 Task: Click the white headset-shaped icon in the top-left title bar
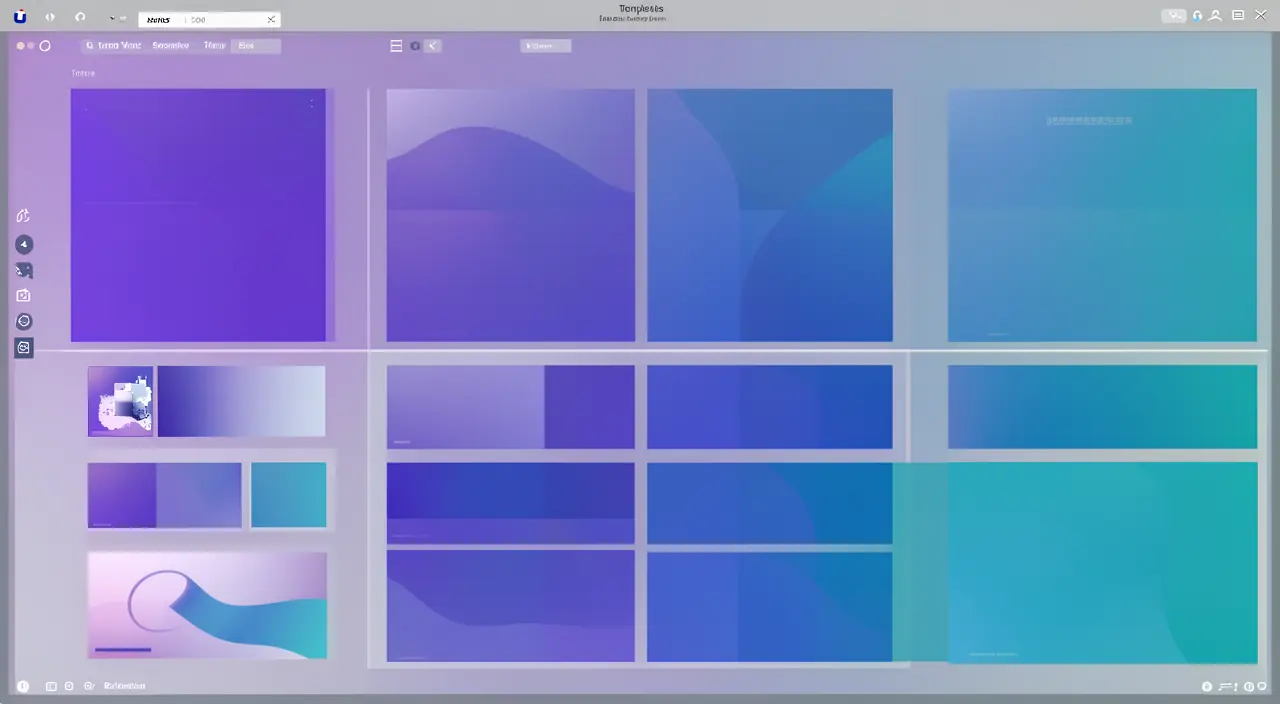[81, 18]
